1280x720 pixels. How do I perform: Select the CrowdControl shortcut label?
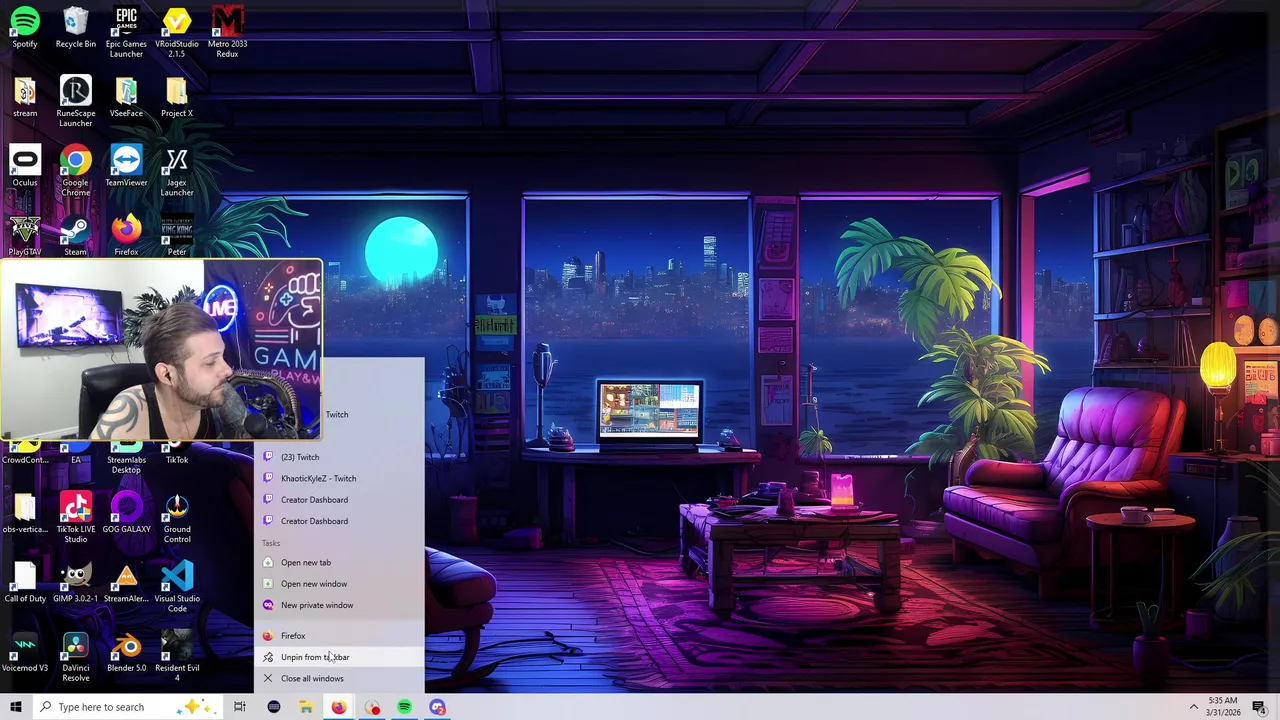25,460
